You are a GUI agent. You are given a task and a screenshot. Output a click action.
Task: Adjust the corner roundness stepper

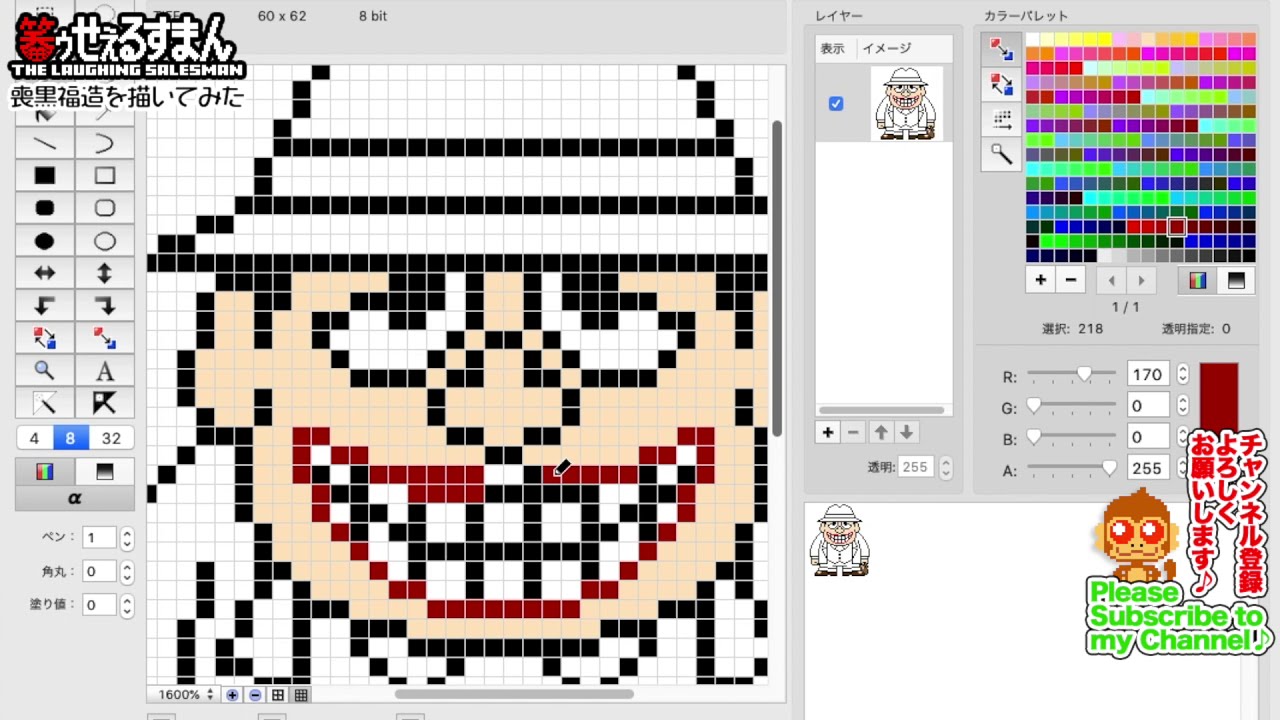tap(127, 571)
